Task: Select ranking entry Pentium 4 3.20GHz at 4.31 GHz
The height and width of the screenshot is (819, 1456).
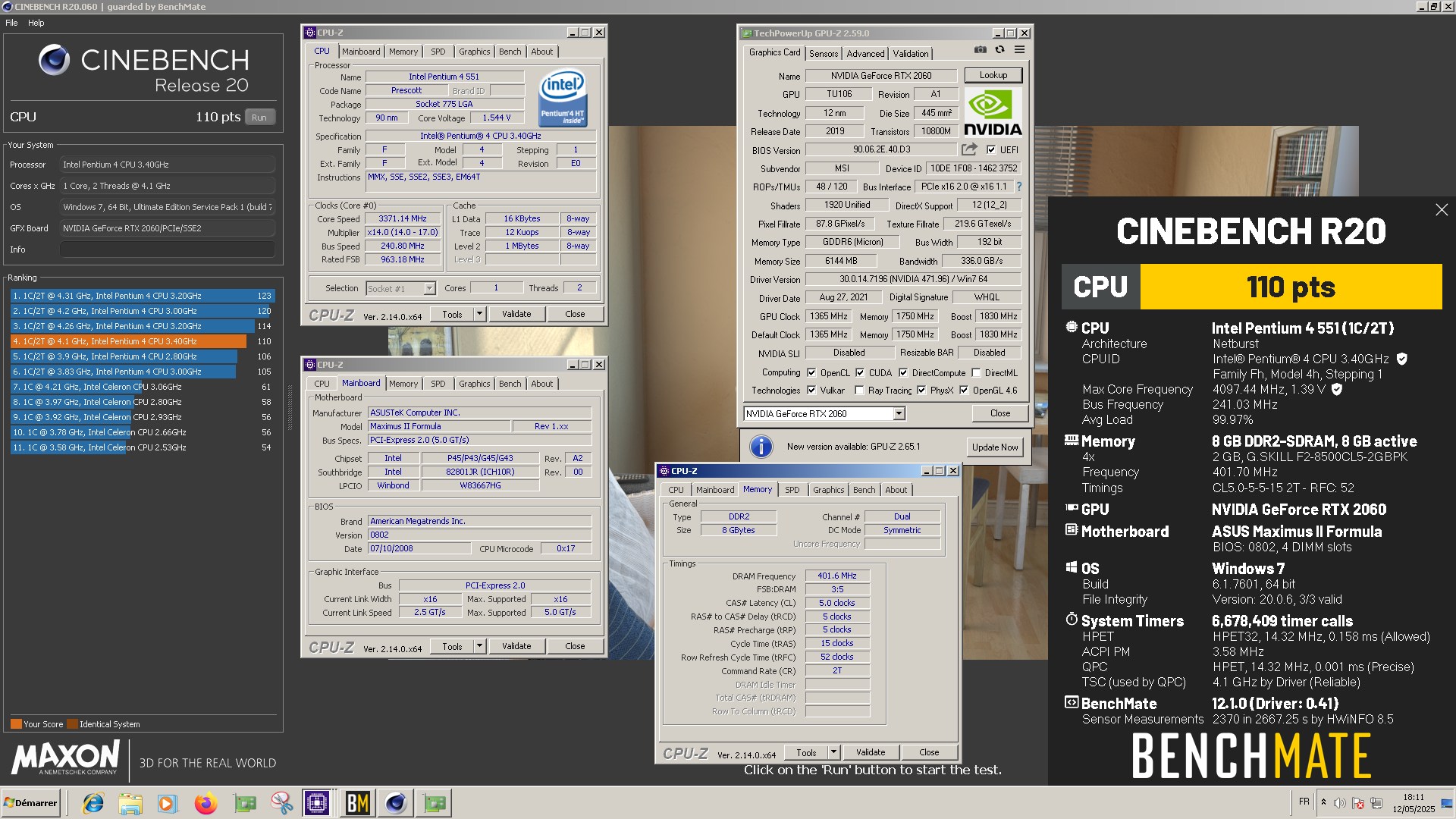Action: (x=143, y=296)
